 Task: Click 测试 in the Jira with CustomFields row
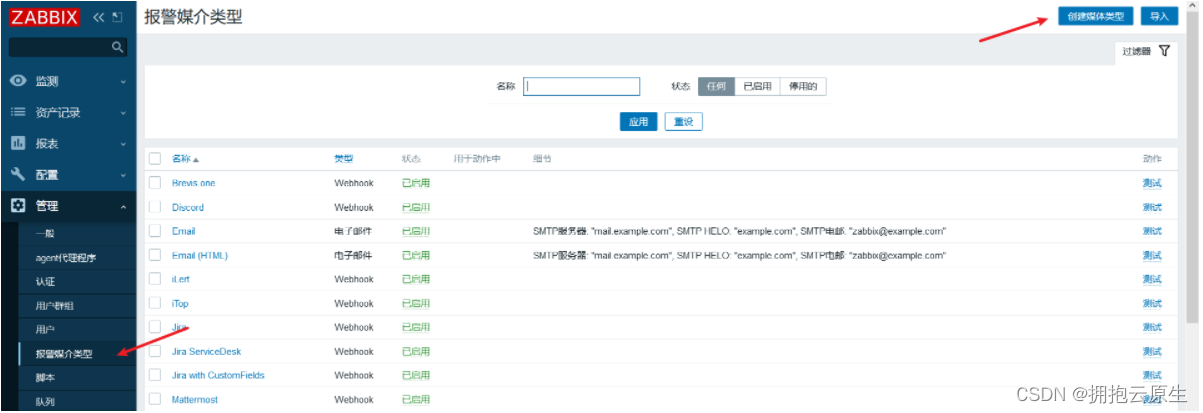[x=1152, y=375]
